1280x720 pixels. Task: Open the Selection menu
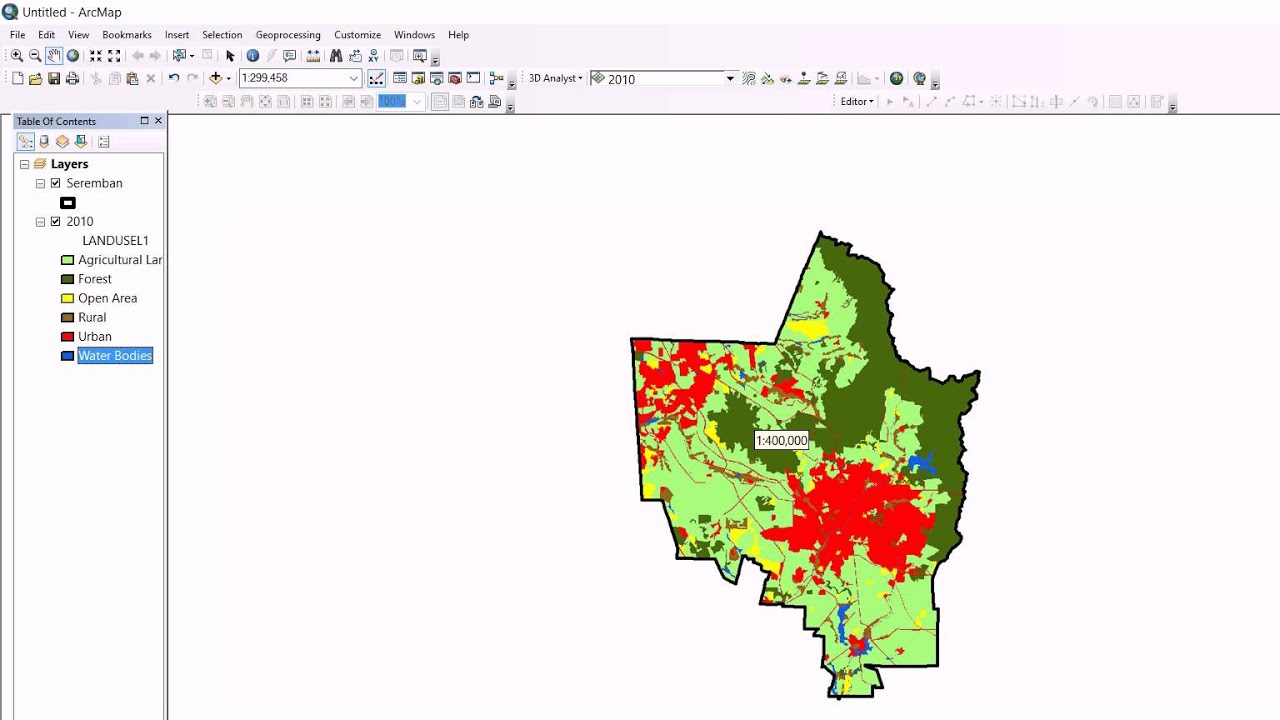pyautogui.click(x=222, y=35)
